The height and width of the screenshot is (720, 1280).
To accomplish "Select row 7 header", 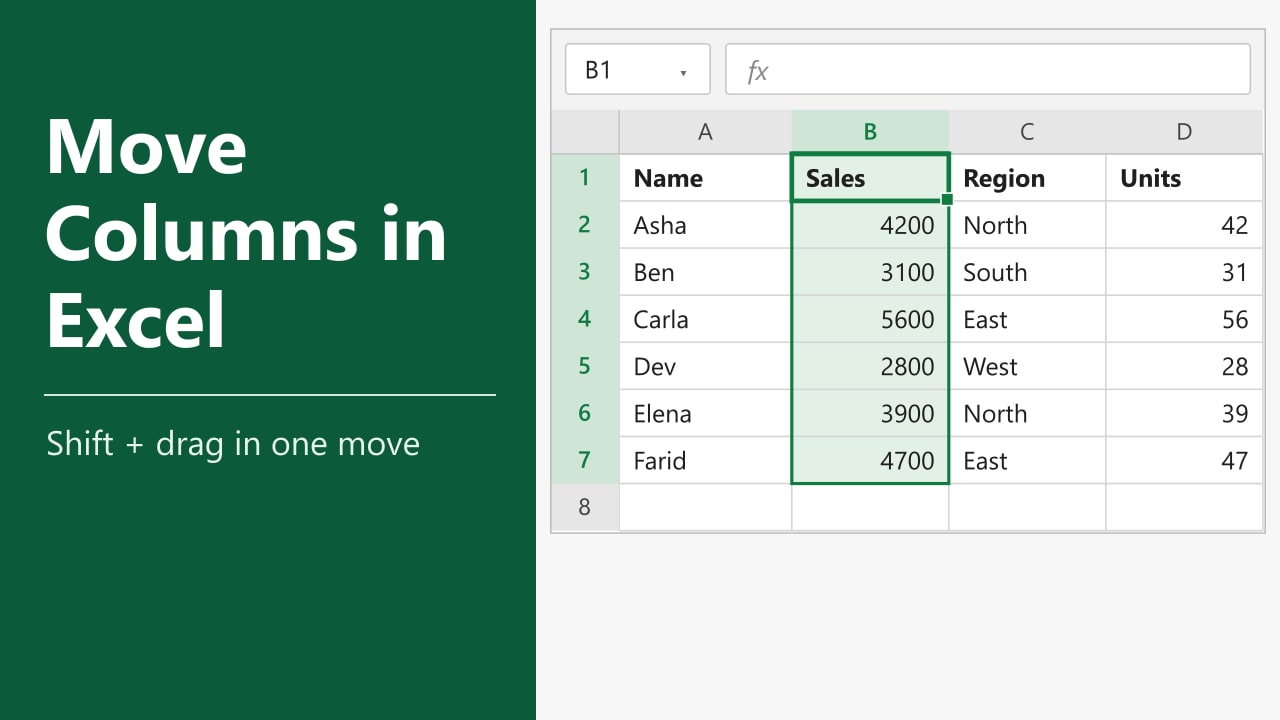I will coord(585,460).
